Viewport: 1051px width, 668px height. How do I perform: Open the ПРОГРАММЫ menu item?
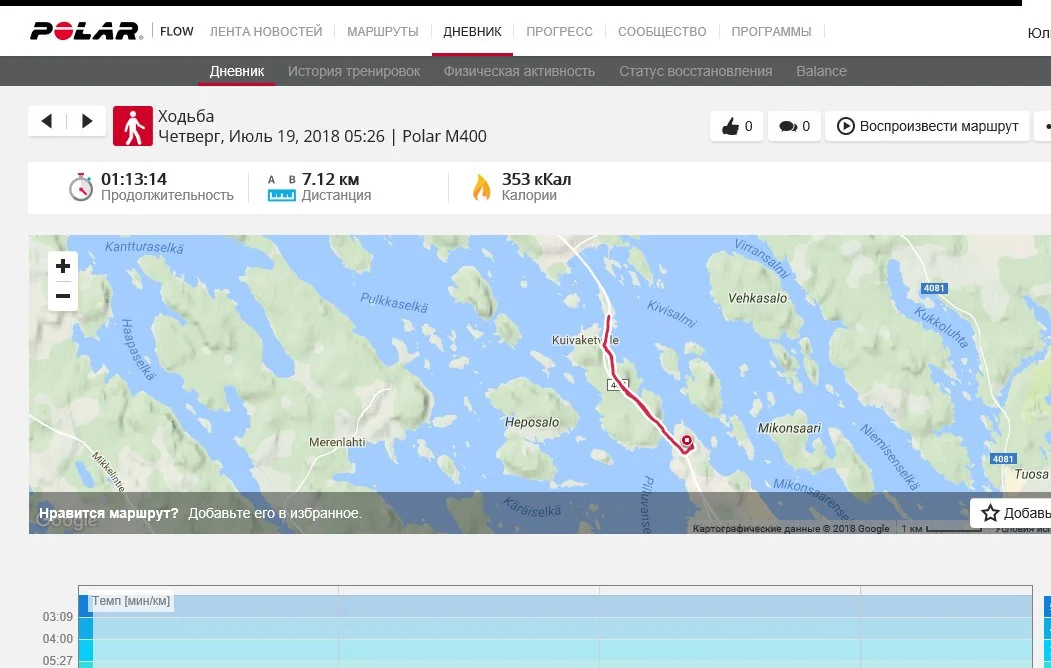[771, 31]
